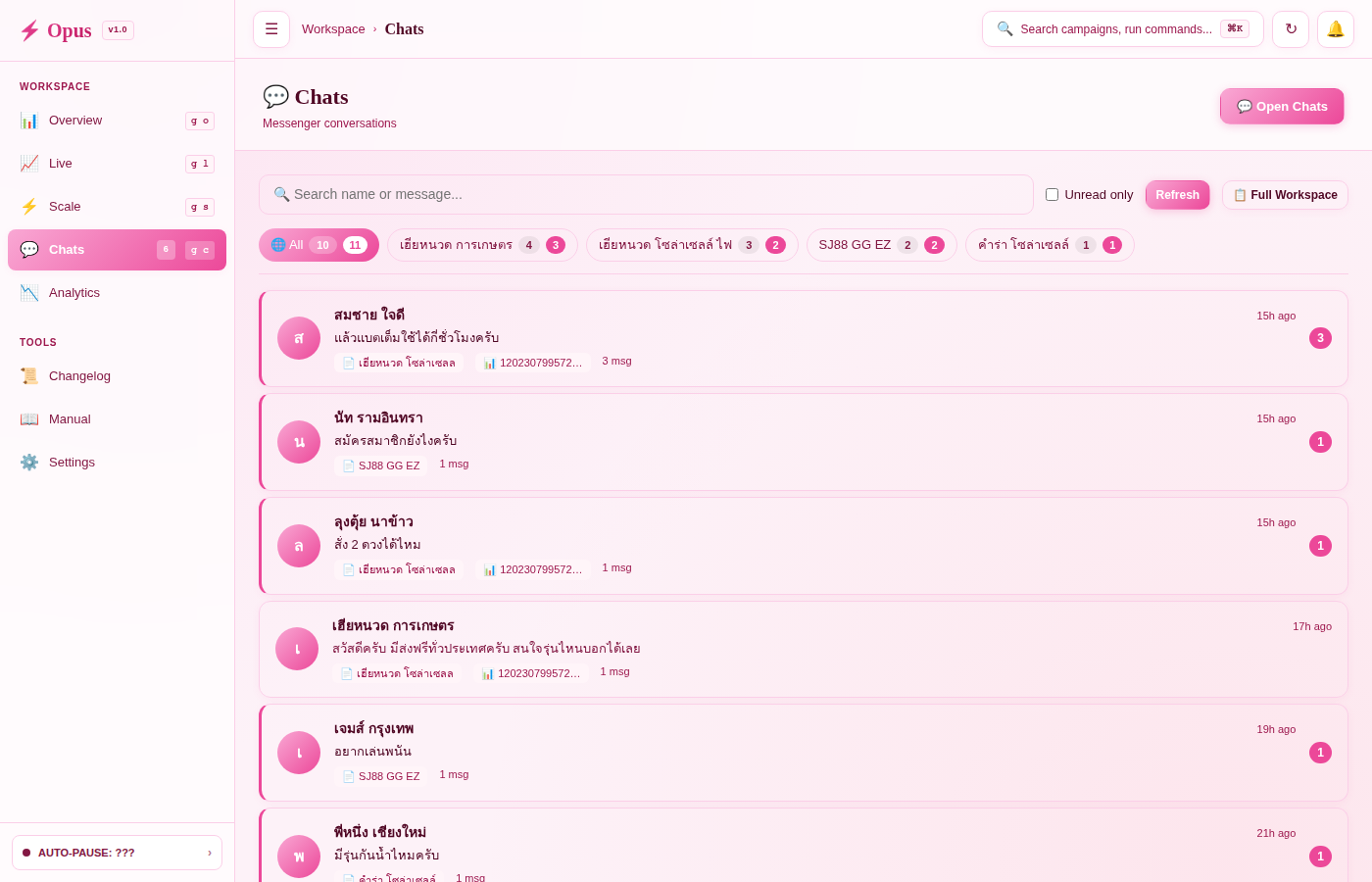
Task: Filter by the SJ88 GG EZ tab
Action: pyautogui.click(x=881, y=245)
